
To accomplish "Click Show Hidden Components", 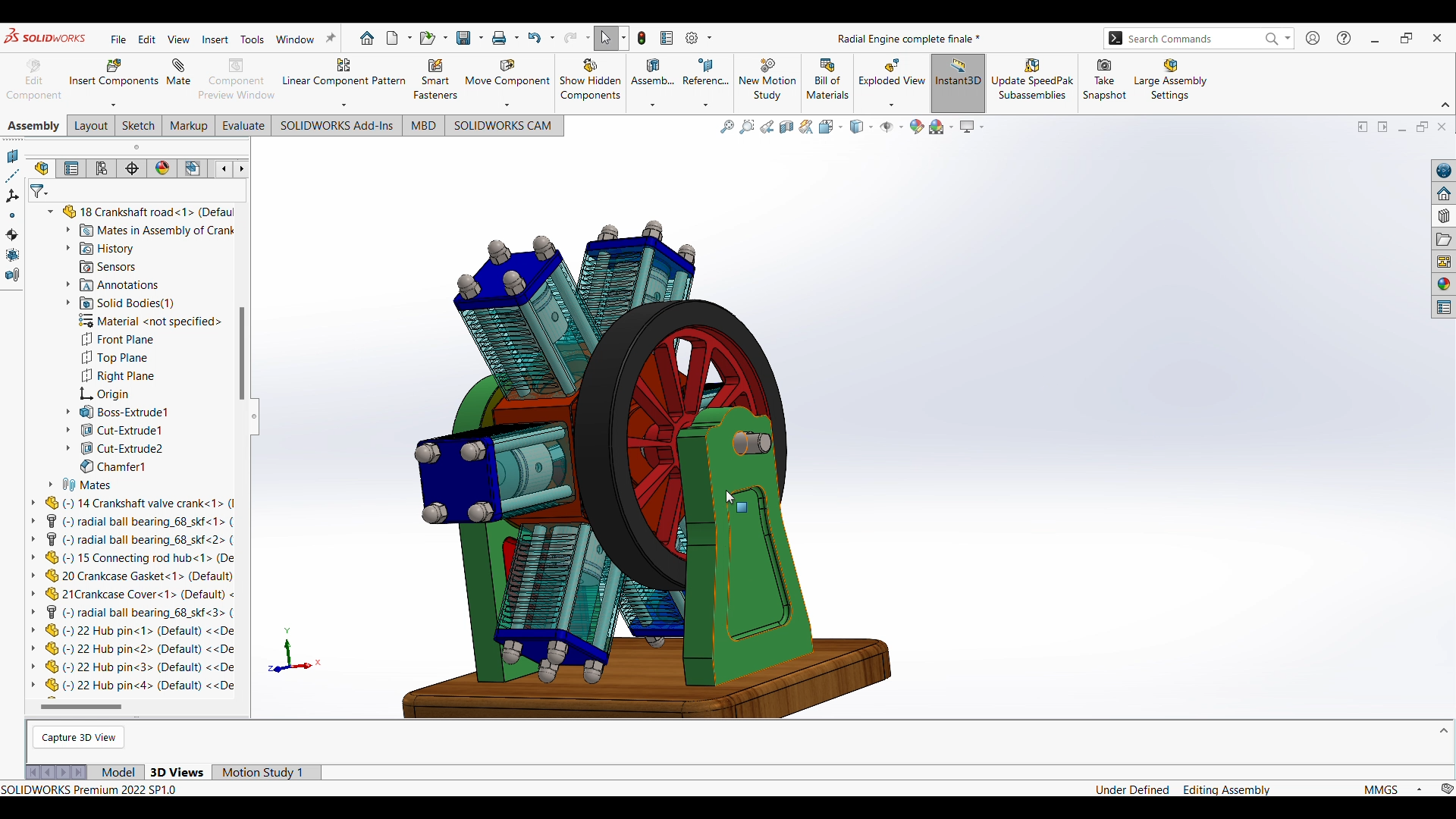I will pyautogui.click(x=591, y=80).
